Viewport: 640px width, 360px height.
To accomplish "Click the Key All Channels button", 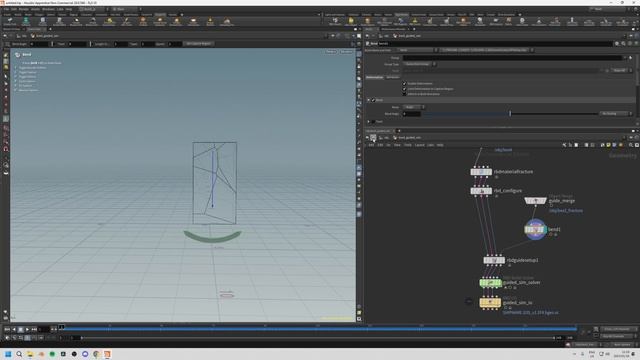I will [x=616, y=336].
